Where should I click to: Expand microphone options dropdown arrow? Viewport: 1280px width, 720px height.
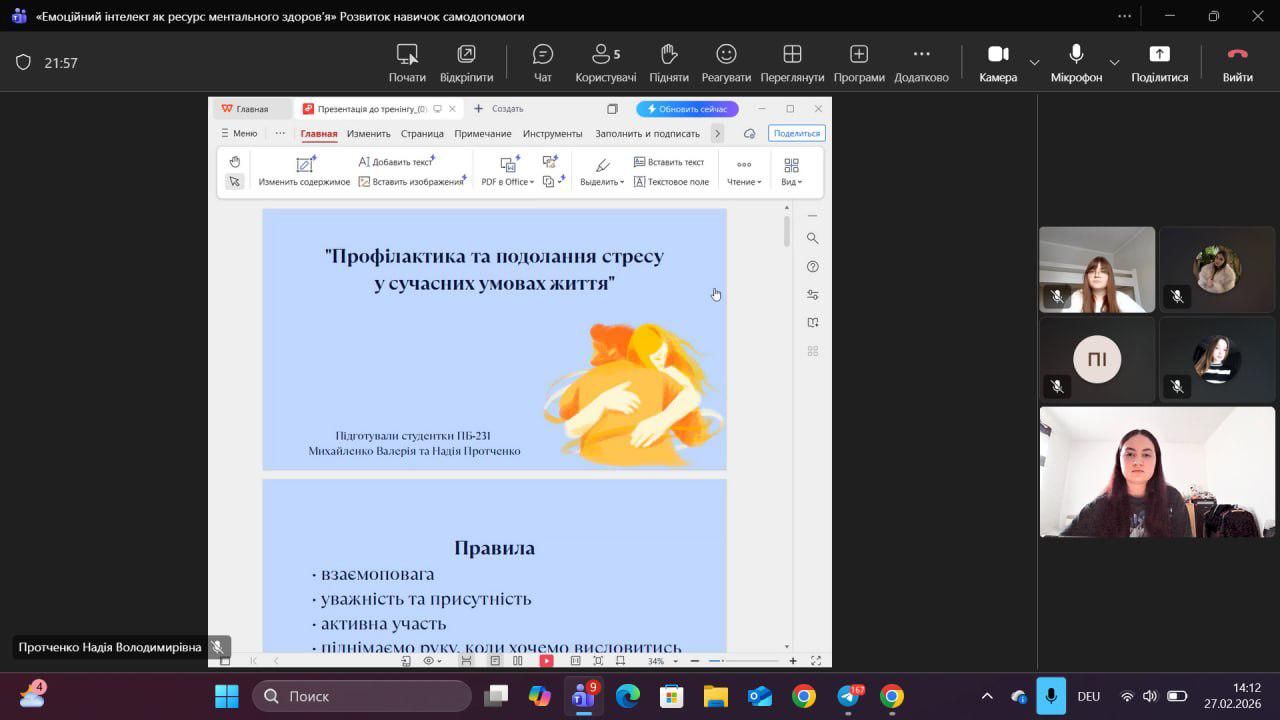(1114, 62)
